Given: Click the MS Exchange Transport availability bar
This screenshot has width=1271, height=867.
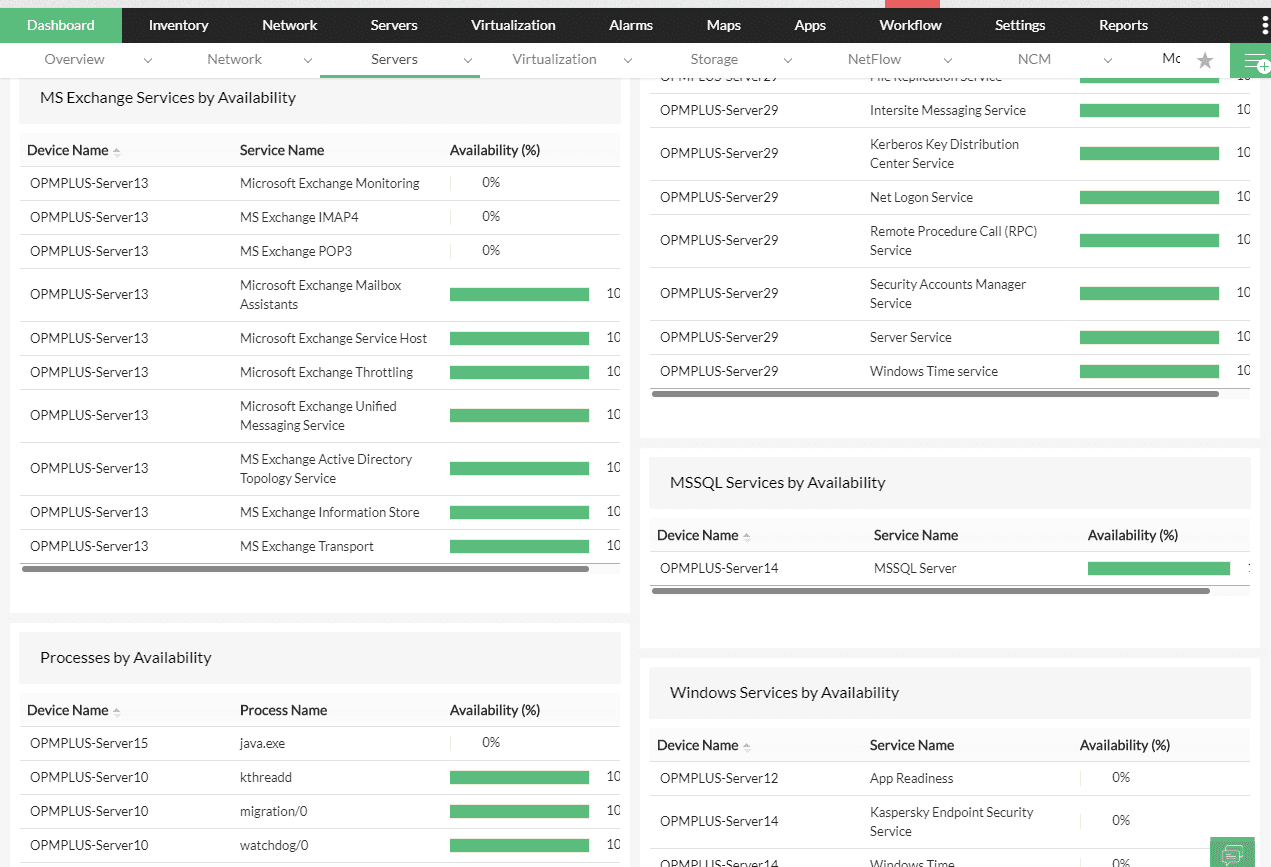Looking at the screenshot, I should (519, 546).
